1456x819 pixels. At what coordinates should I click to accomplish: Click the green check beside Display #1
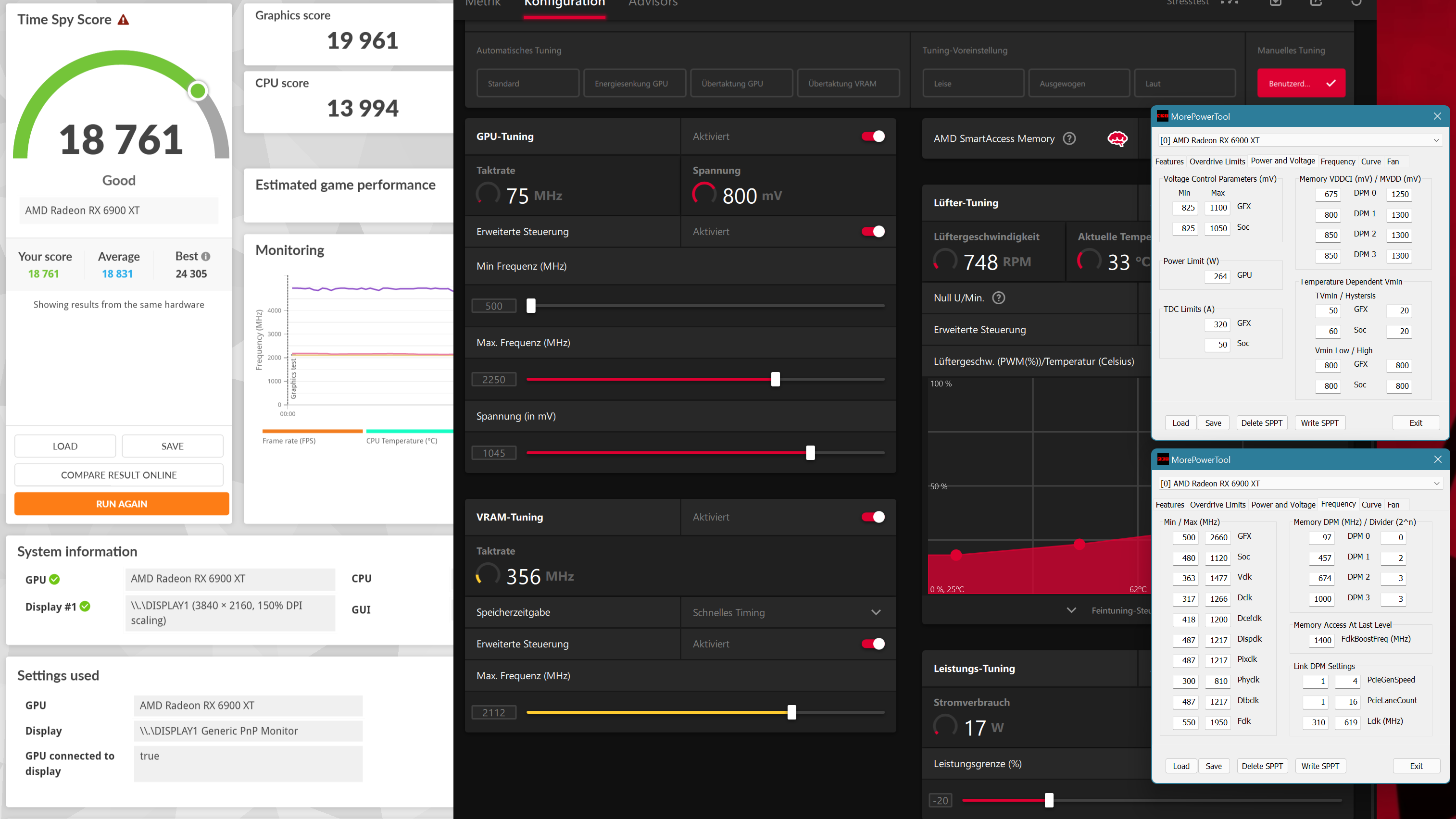[x=85, y=606]
